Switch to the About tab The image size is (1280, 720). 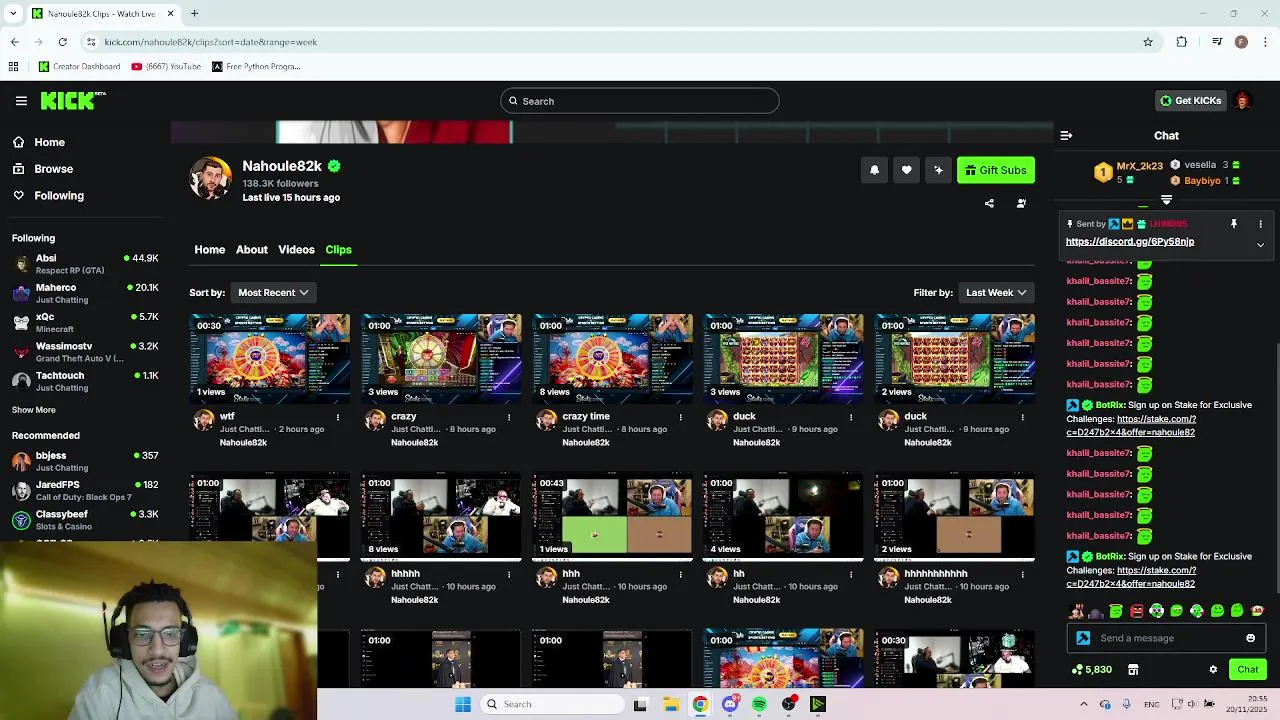(251, 249)
